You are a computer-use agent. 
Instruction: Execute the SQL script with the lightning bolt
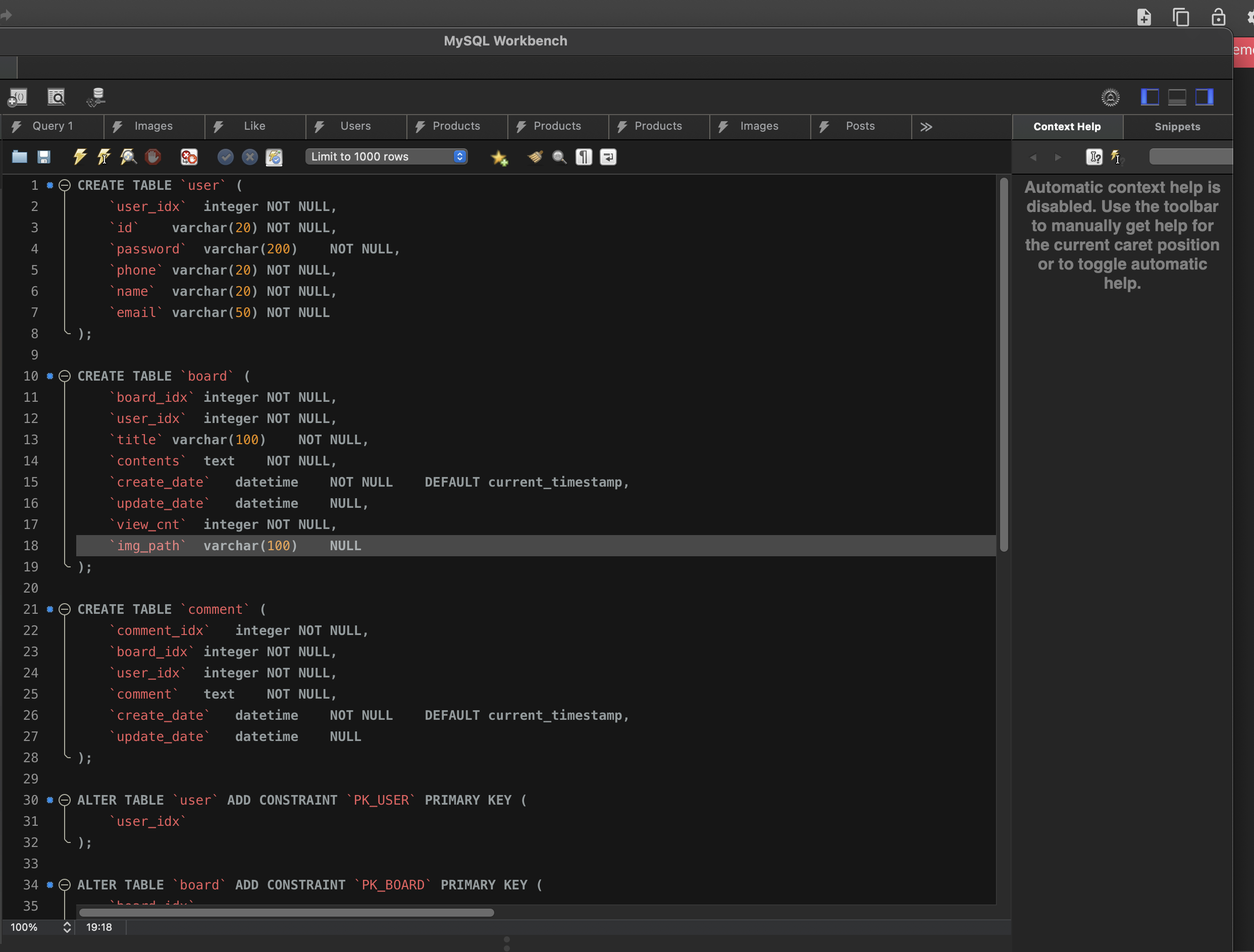coord(79,157)
